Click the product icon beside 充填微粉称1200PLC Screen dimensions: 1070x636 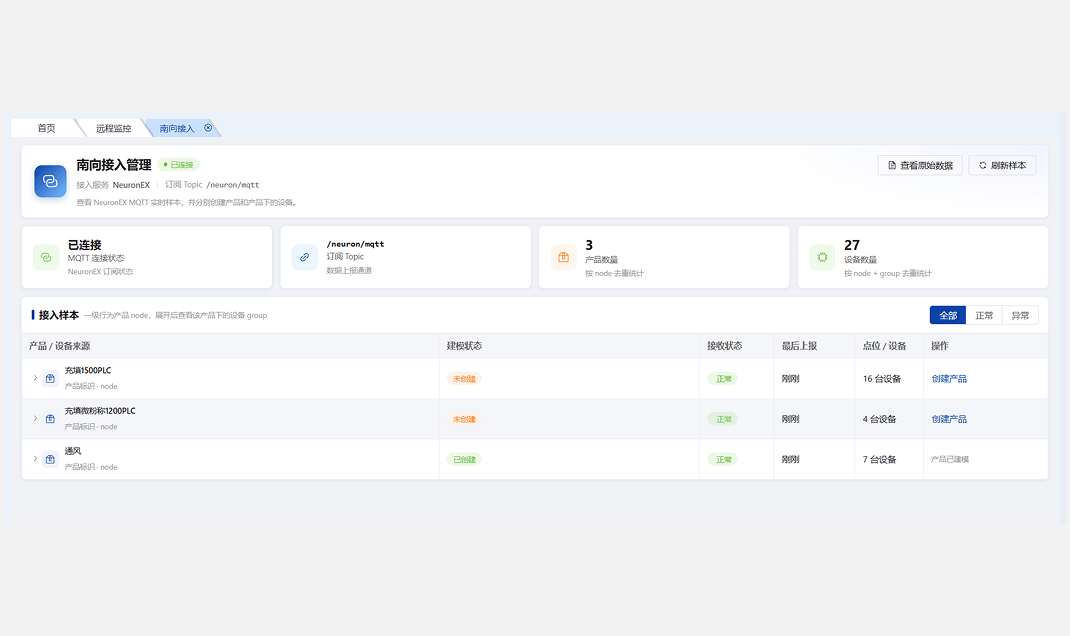(x=50, y=418)
